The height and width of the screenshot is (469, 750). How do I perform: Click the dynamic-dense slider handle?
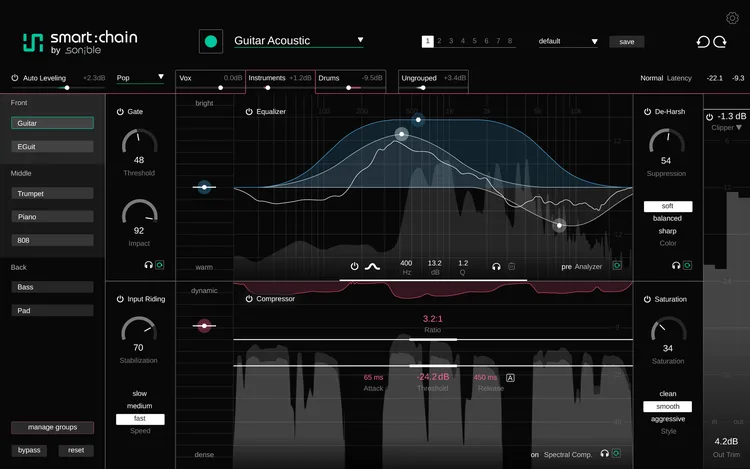pyautogui.click(x=204, y=326)
